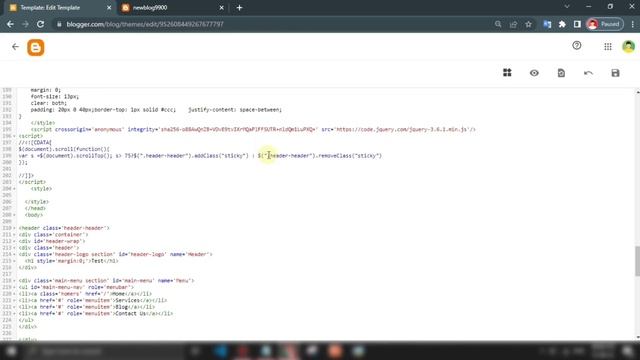Close the newblog9900 tab
640x360 pixels.
222,8
